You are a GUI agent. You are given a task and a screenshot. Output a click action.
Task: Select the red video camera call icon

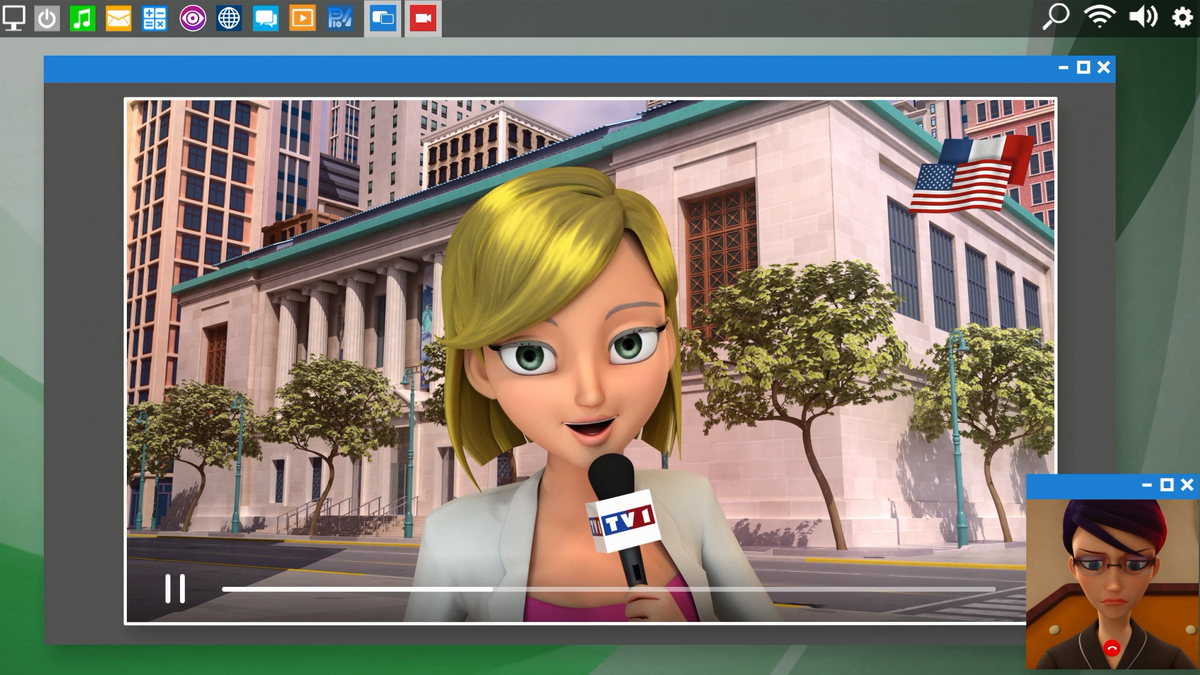pos(423,18)
